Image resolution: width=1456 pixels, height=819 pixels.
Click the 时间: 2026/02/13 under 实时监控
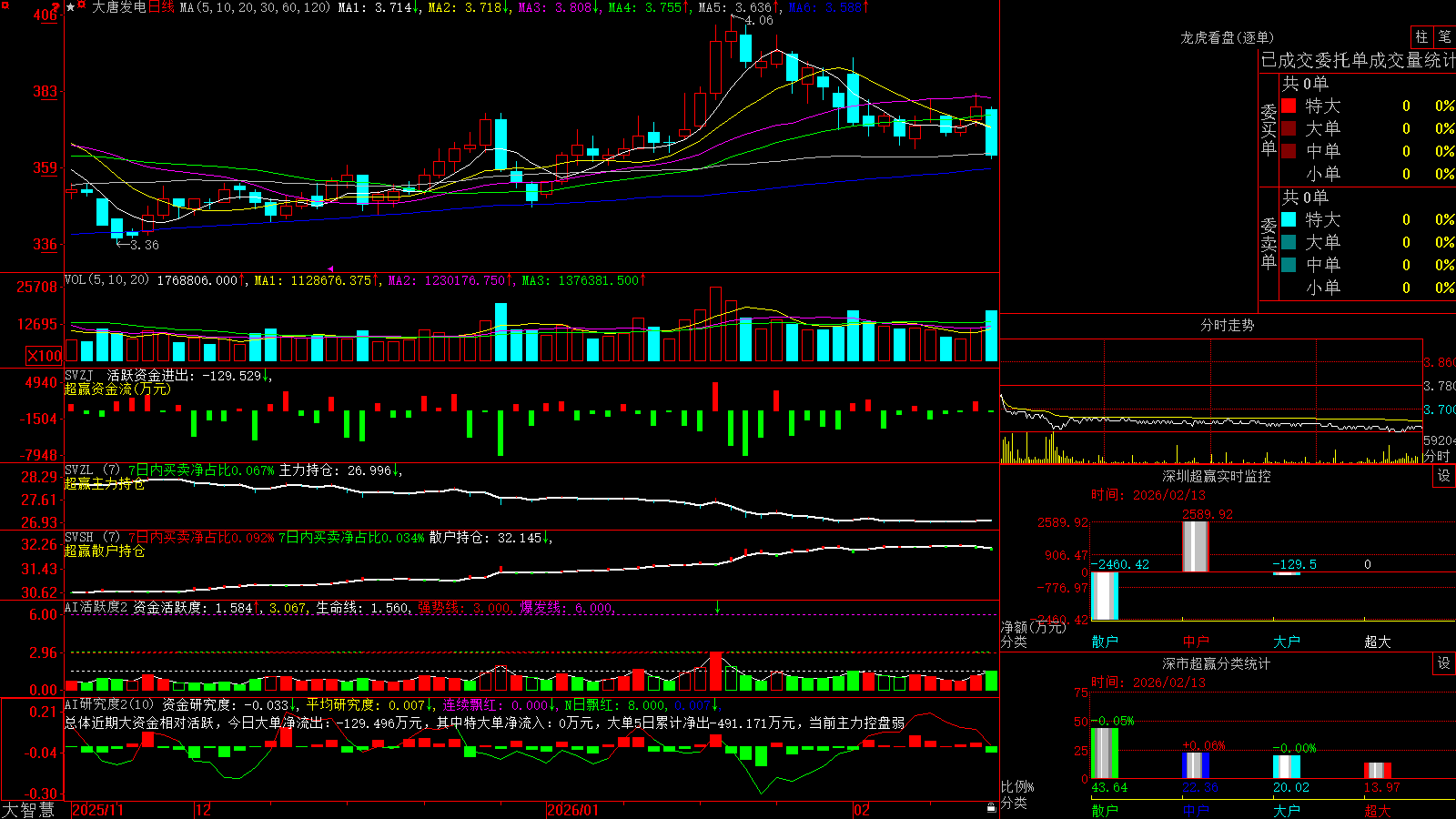(1148, 495)
